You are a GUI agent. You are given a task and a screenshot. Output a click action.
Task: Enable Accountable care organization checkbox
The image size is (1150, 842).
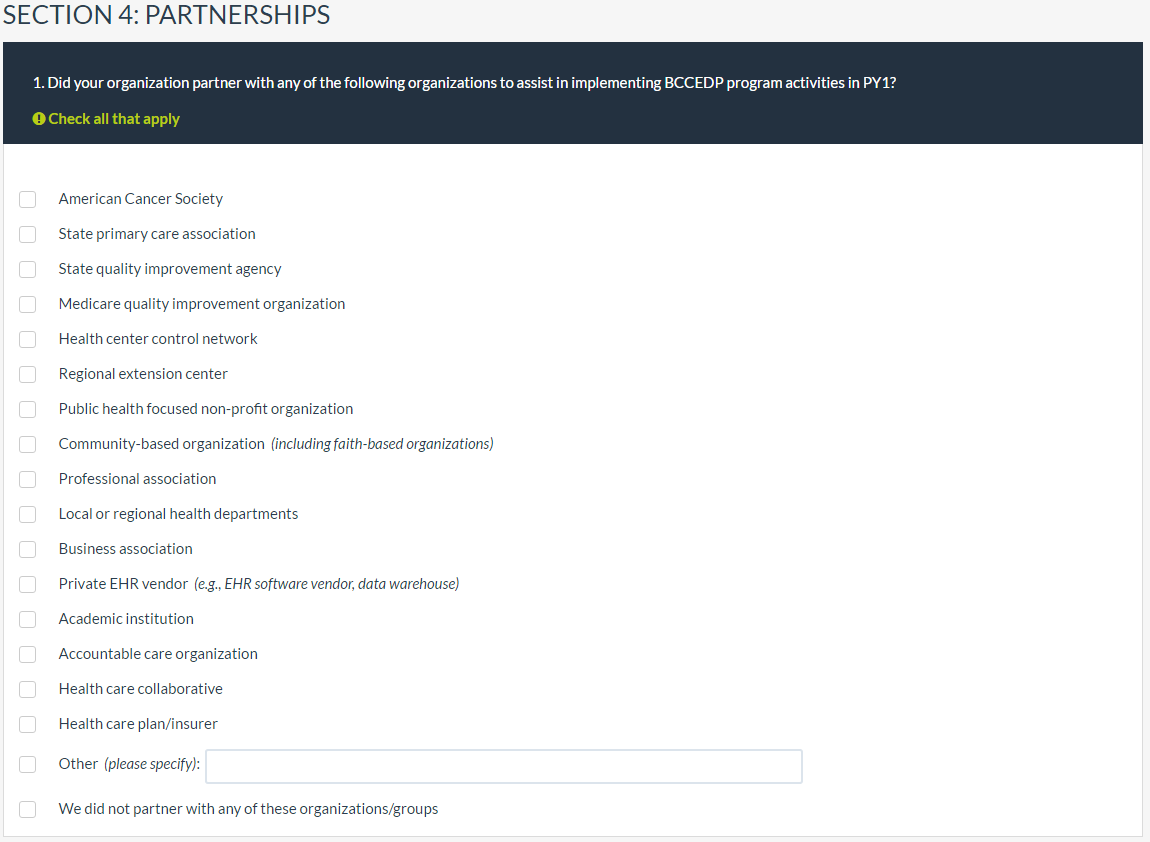point(28,654)
